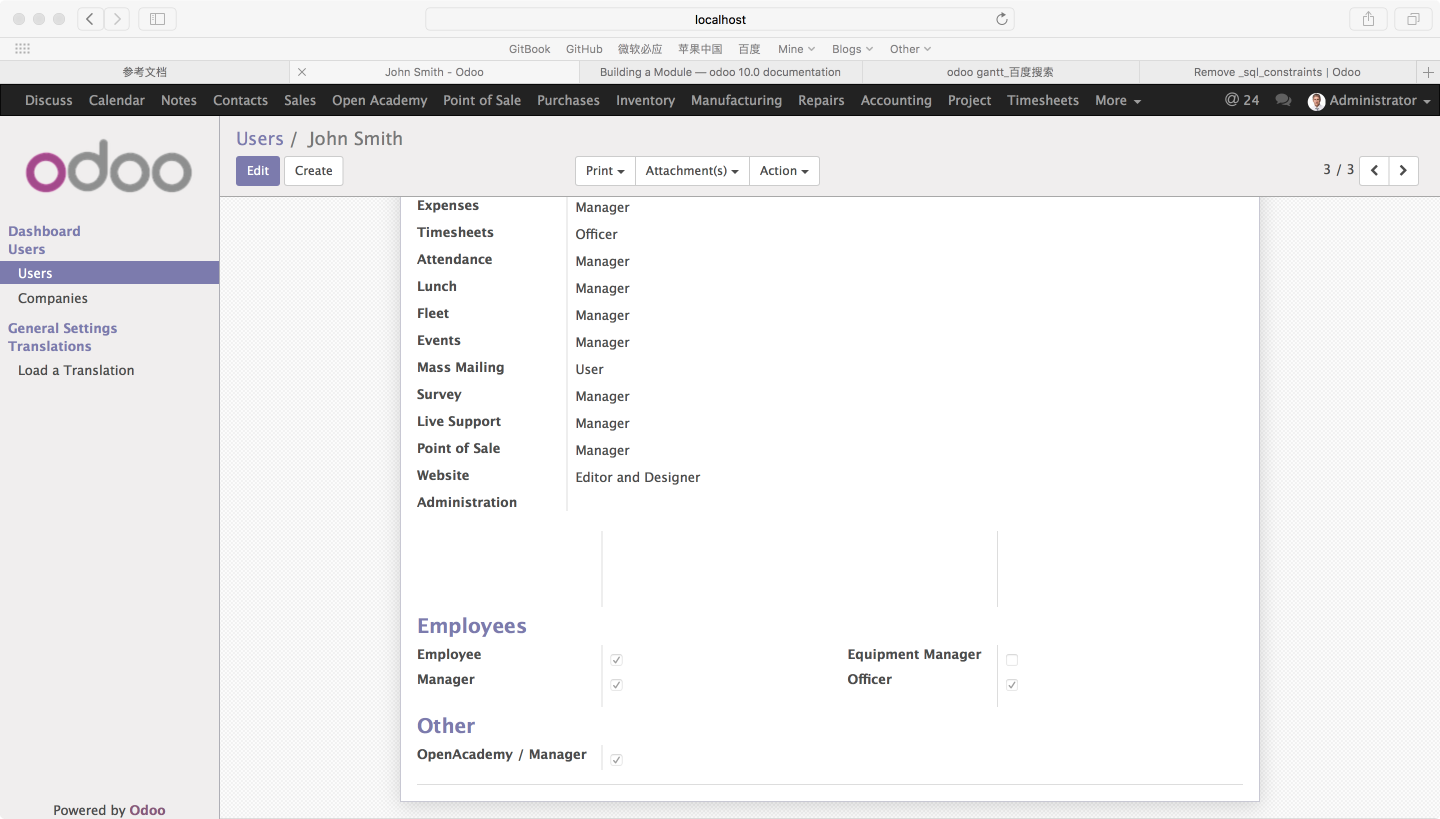The height and width of the screenshot is (819, 1440).
Task: Open the conversations chat bubble icon
Action: tap(1283, 100)
